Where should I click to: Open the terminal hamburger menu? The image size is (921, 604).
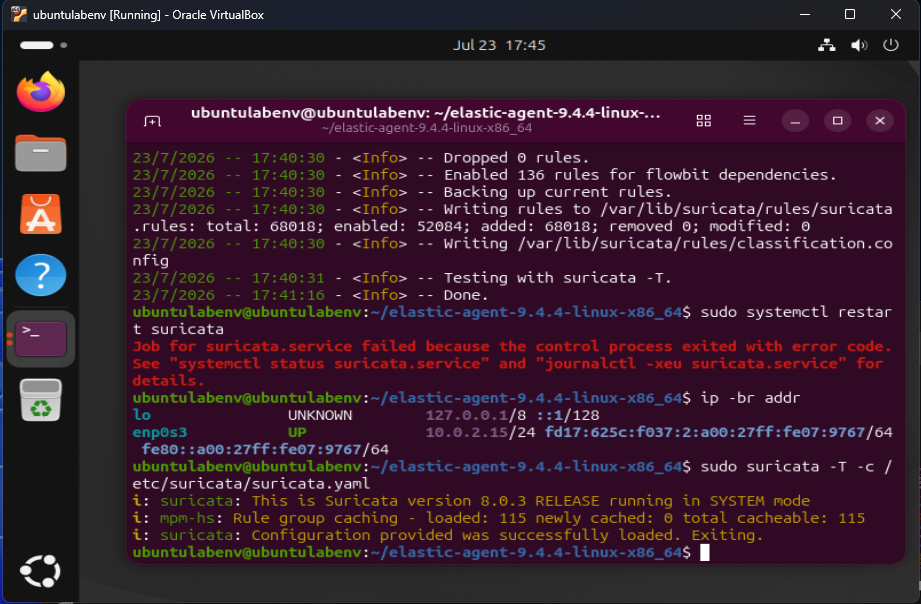(749, 120)
